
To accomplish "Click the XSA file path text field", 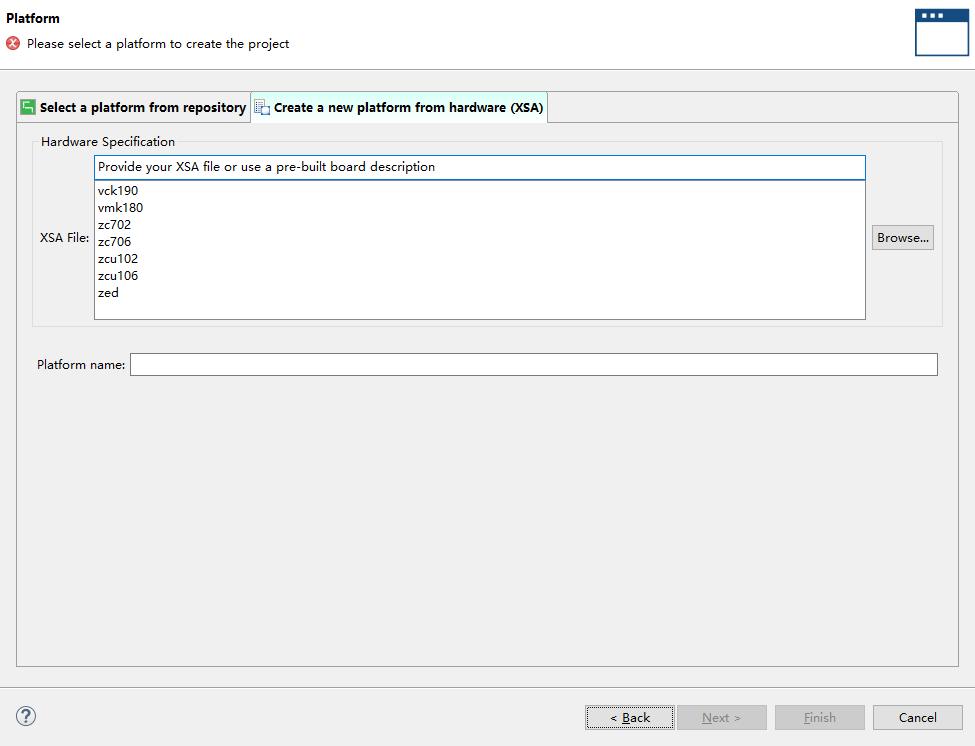I will click(480, 167).
